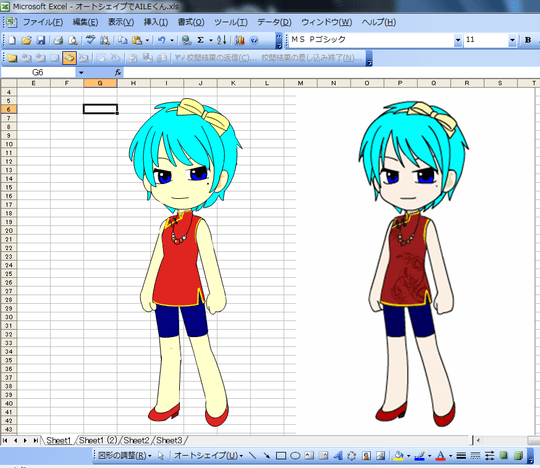The image size is (540, 468).
Task: Insert a diagram or organization chart
Action: click(352, 456)
